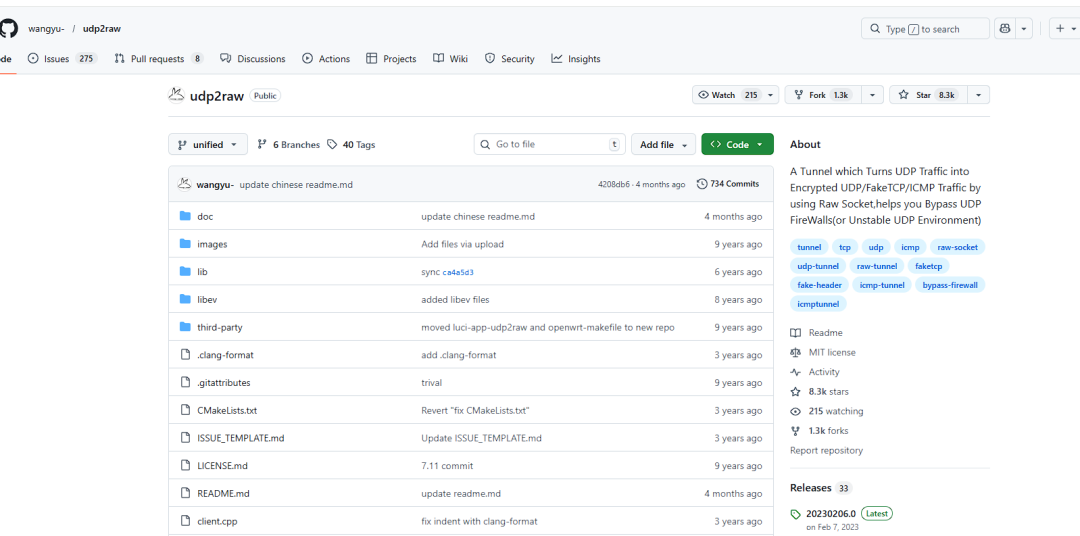
Task: Open the third-party folder
Action: tap(220, 327)
